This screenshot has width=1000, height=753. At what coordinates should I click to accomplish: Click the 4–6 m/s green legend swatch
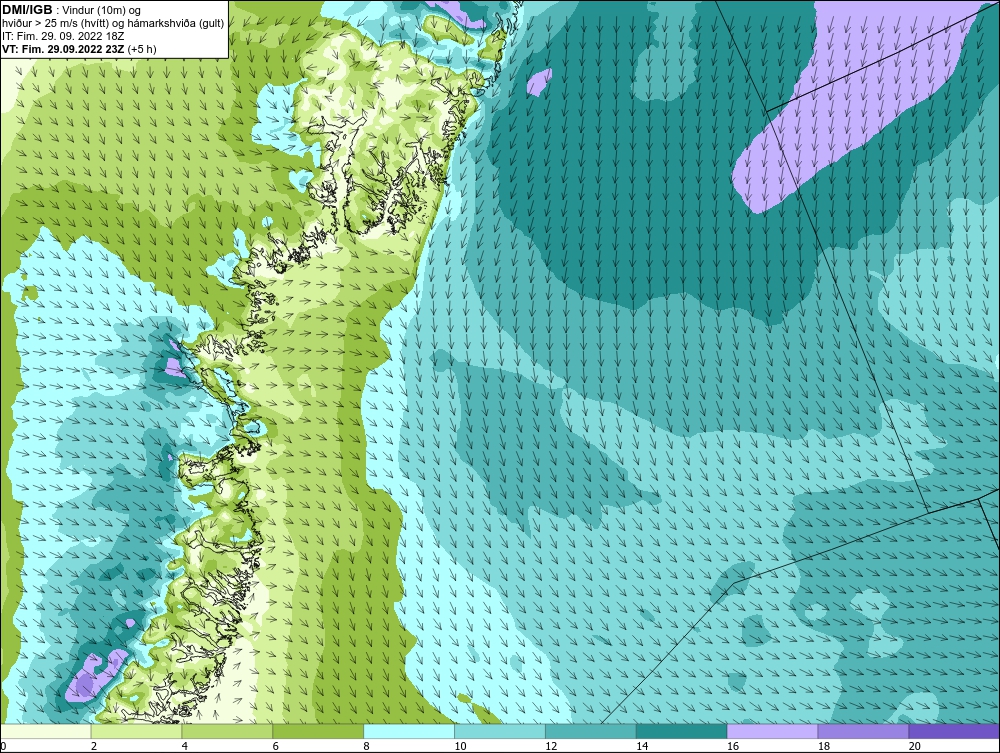tap(227, 731)
